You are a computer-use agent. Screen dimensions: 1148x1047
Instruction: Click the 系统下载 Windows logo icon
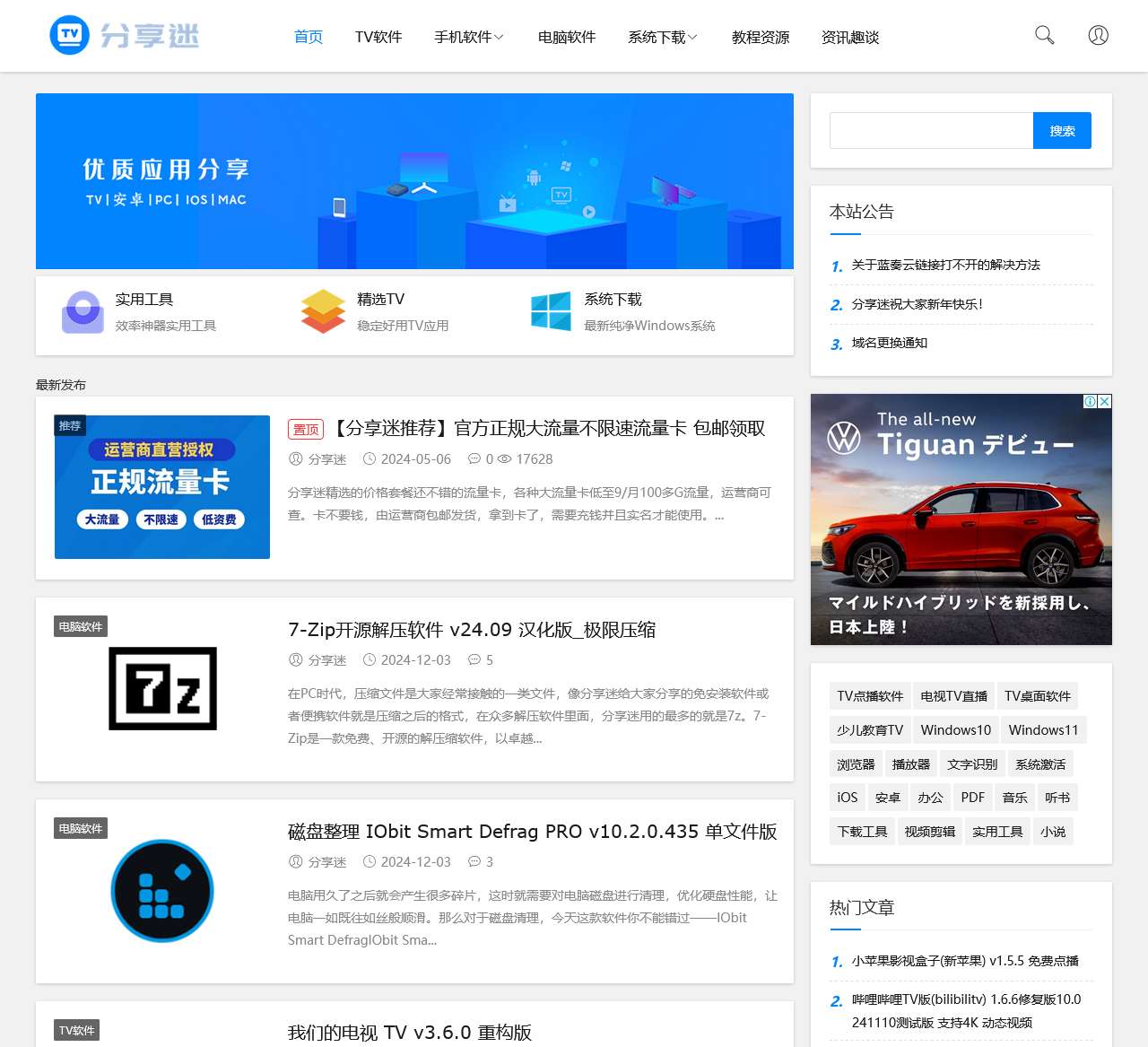coord(551,311)
